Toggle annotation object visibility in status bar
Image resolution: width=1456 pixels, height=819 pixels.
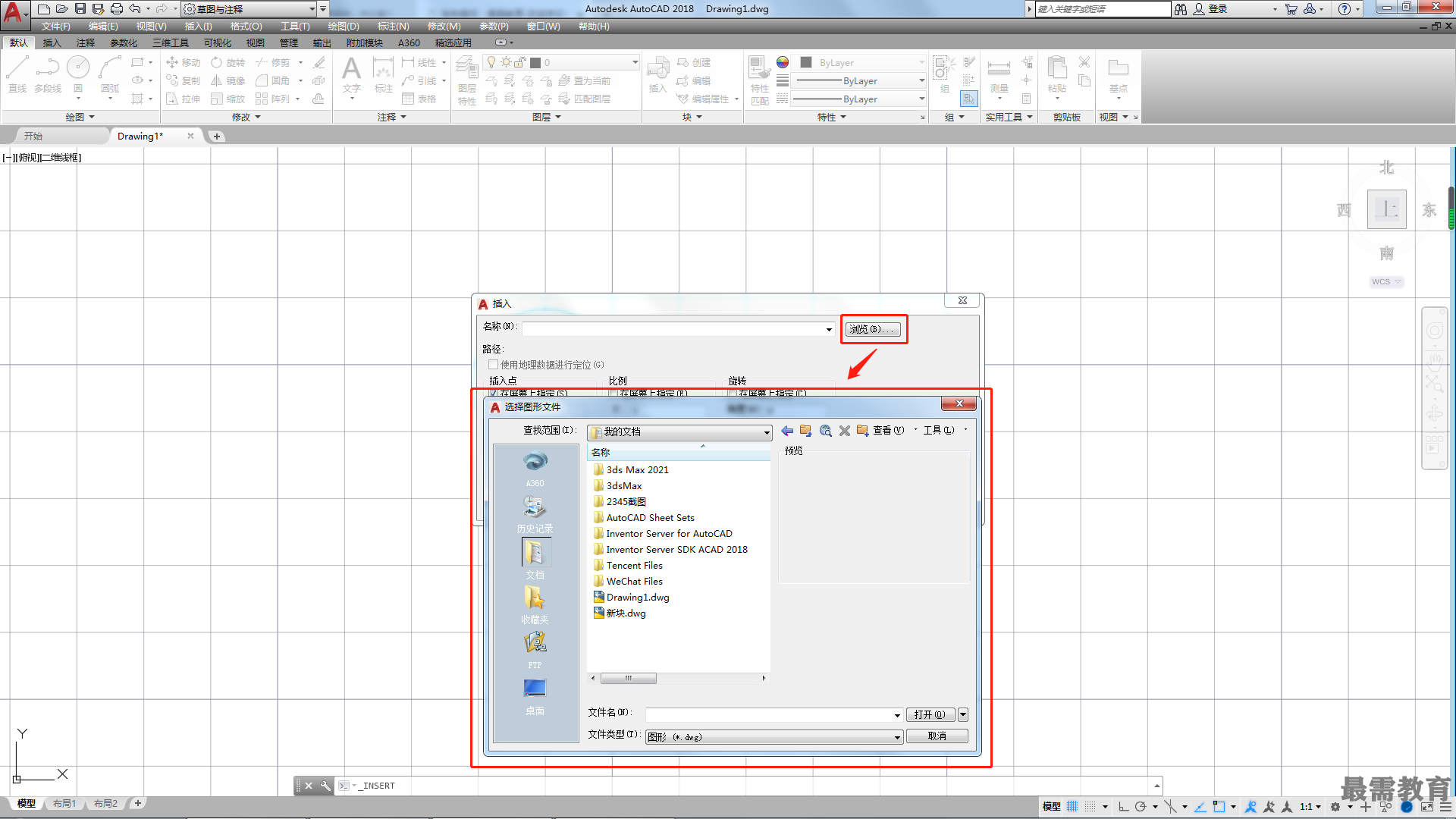(x=1250, y=807)
